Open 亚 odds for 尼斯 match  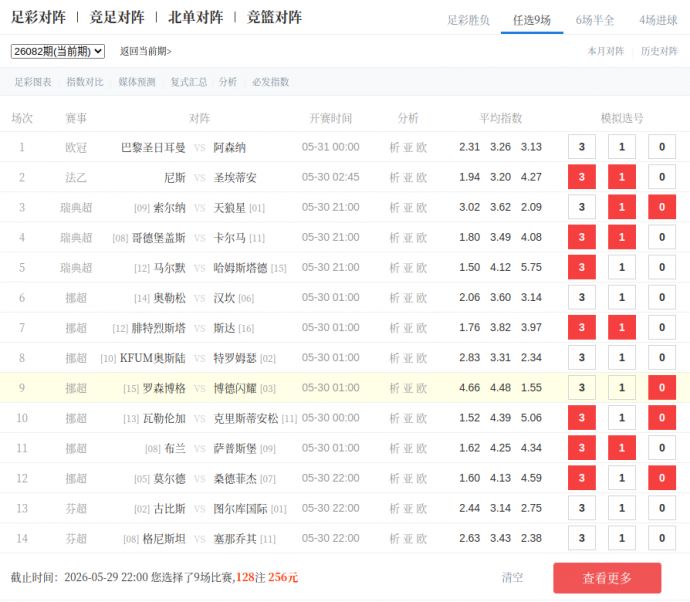click(408, 177)
